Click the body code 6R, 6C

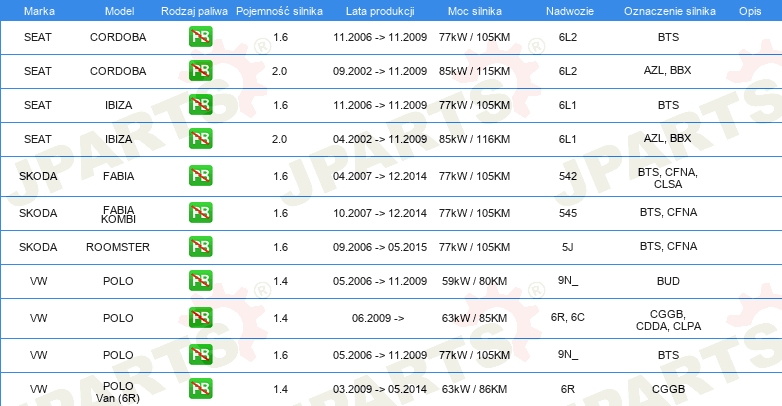pyautogui.click(x=568, y=317)
